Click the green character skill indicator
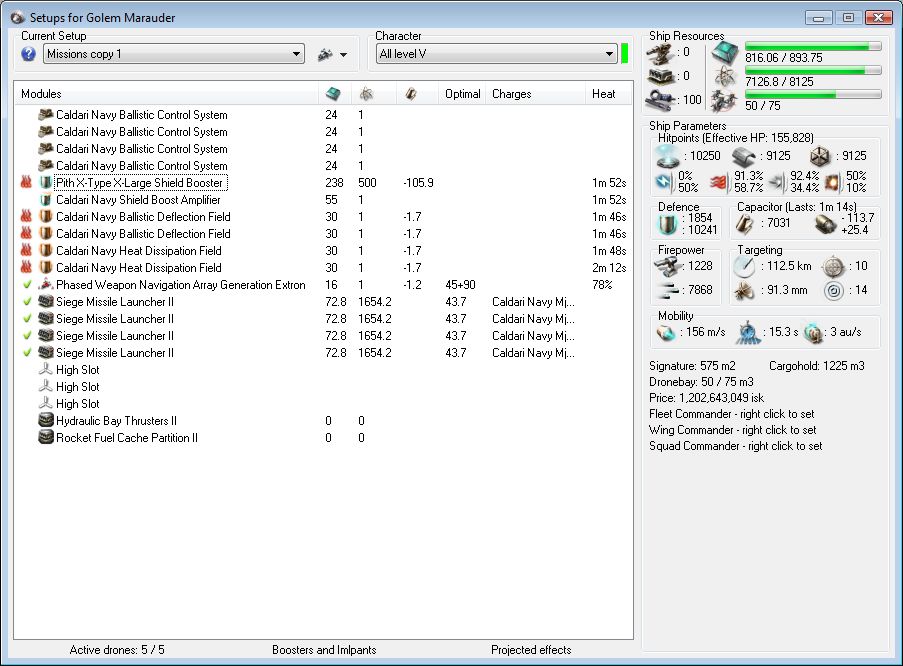The image size is (903, 666). tap(624, 54)
